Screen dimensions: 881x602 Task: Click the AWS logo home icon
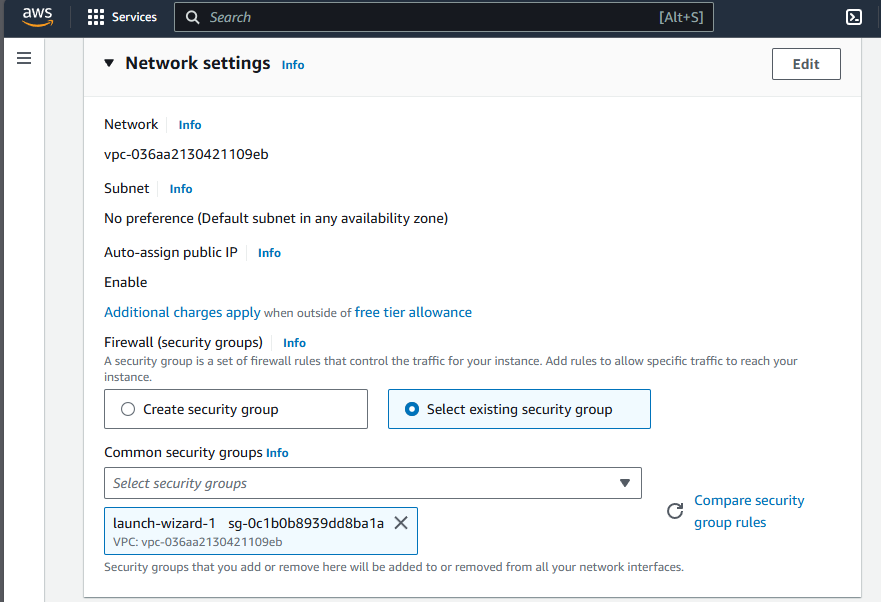point(37,17)
